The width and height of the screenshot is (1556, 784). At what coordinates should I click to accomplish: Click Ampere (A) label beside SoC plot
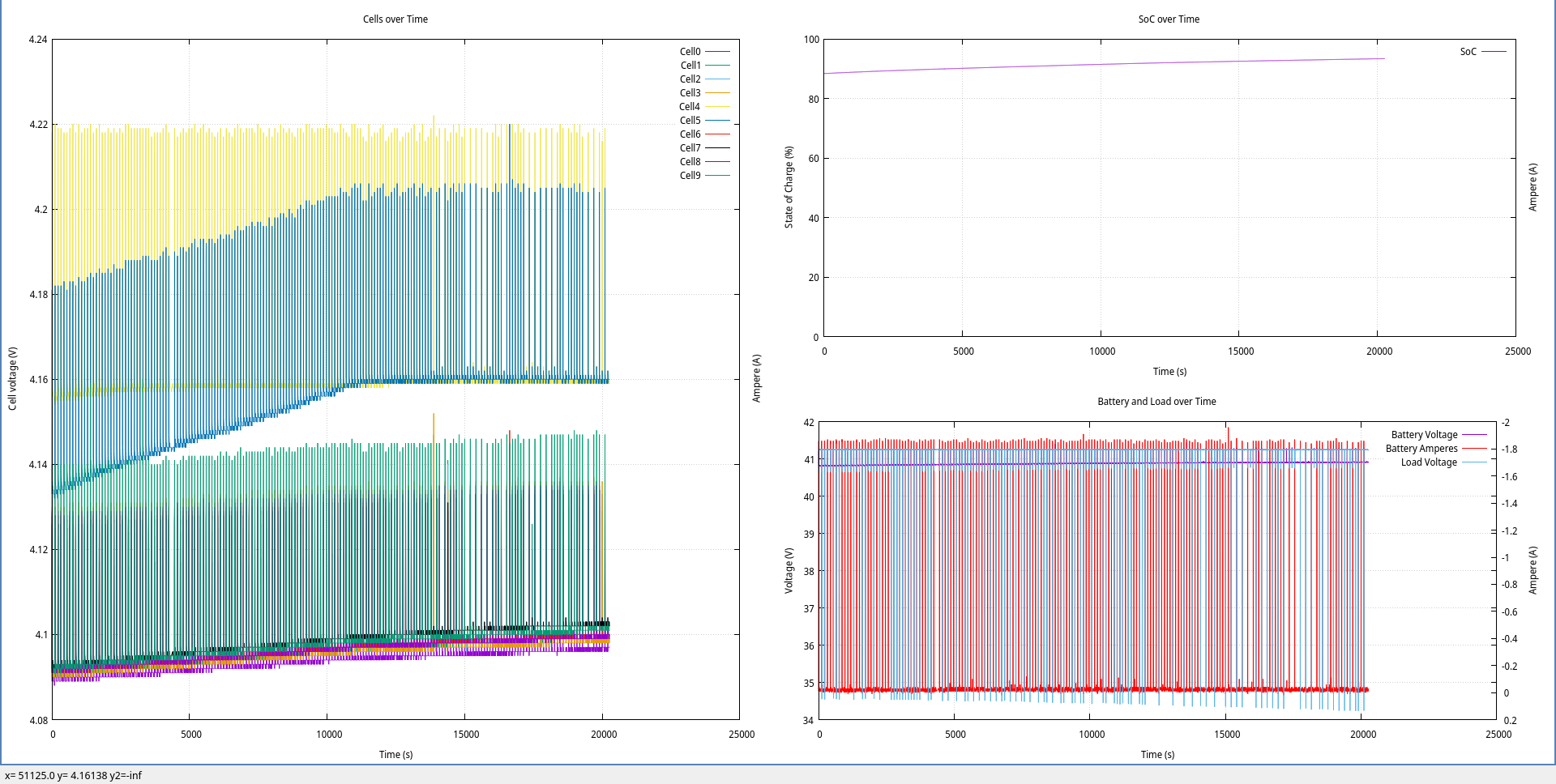pos(1532,187)
